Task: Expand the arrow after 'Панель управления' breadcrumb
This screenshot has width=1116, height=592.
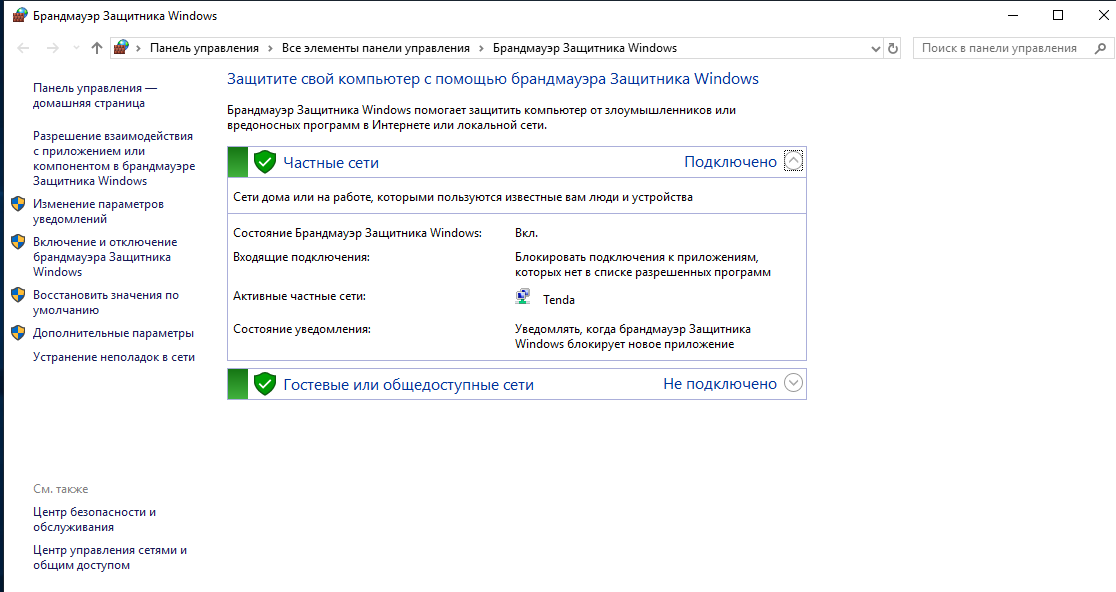Action: coord(270,48)
